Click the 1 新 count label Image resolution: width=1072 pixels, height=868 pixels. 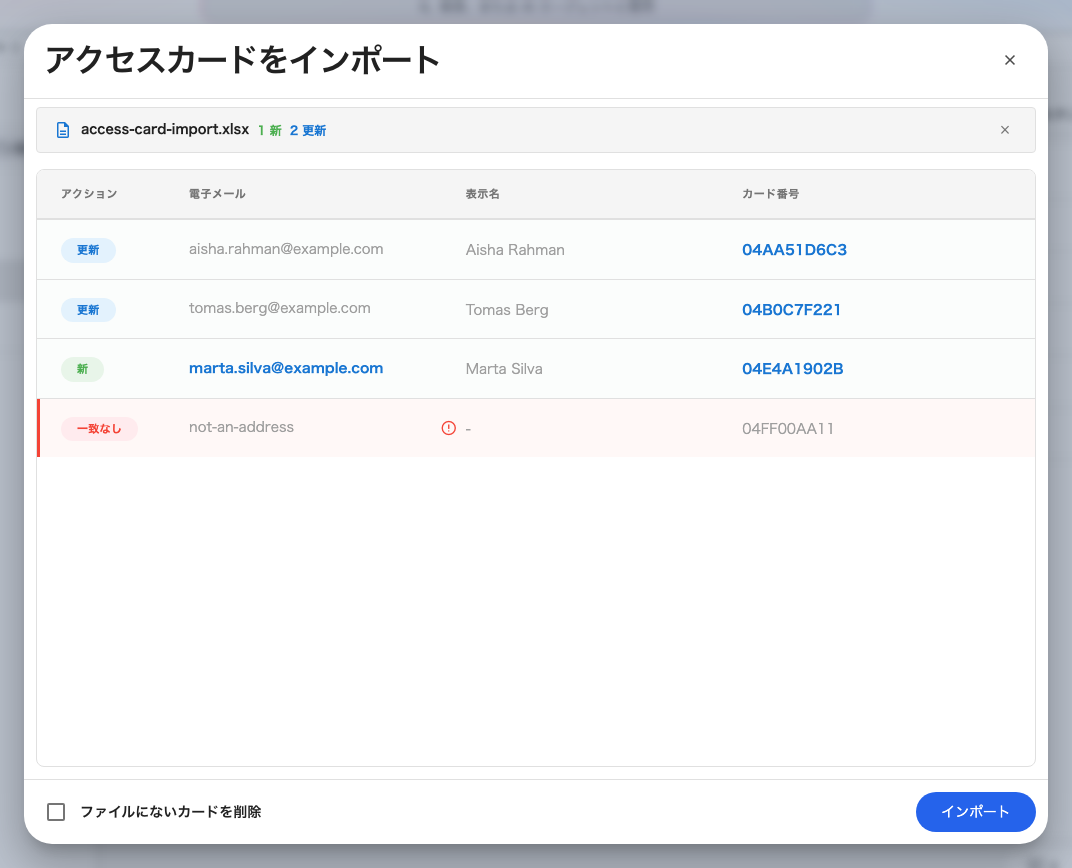269,130
